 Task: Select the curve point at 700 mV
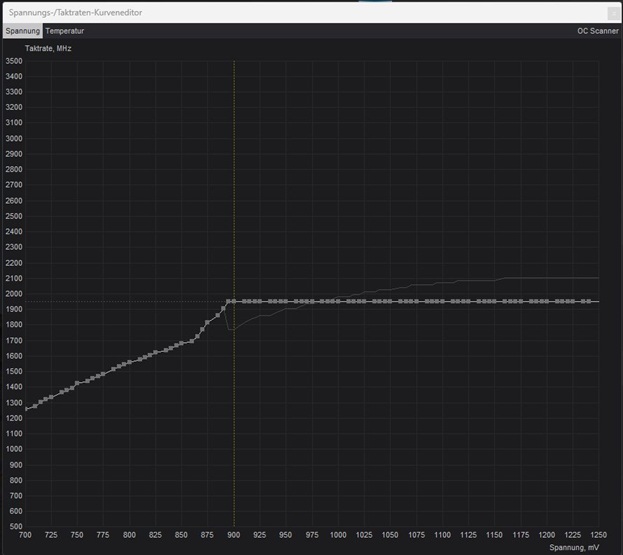(26, 409)
